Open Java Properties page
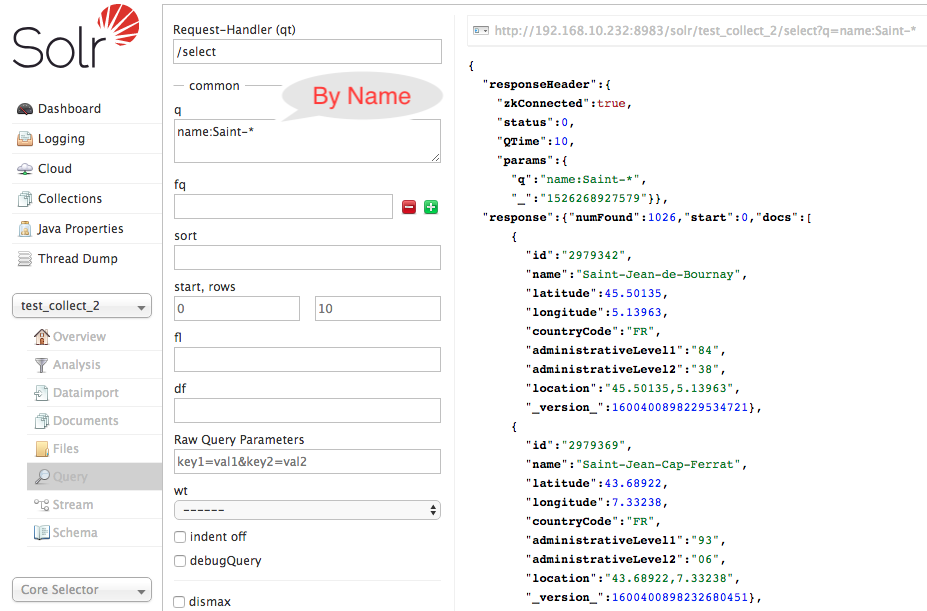This screenshot has height=611, width=927. tap(80, 229)
